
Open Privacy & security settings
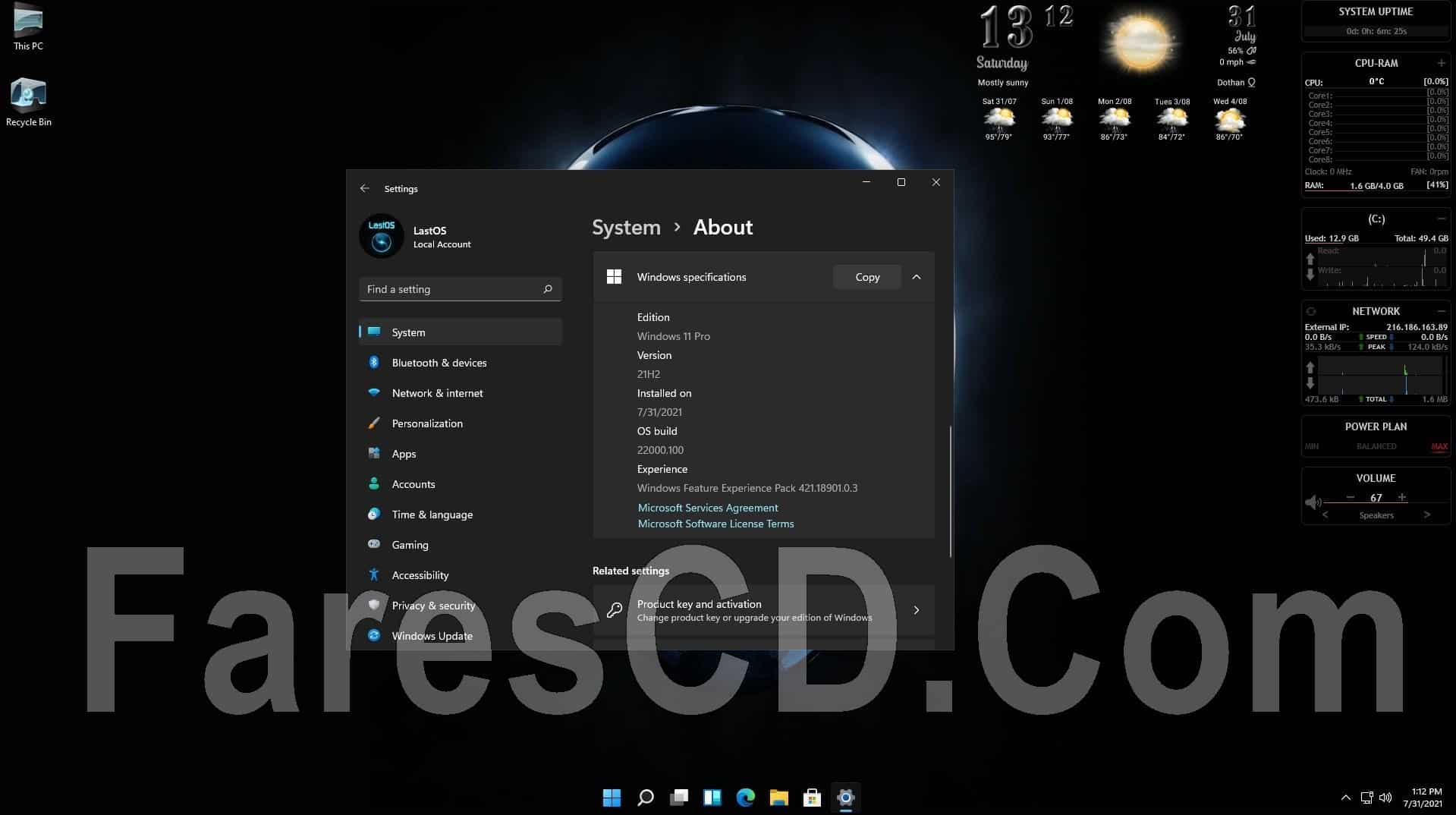pyautogui.click(x=460, y=606)
